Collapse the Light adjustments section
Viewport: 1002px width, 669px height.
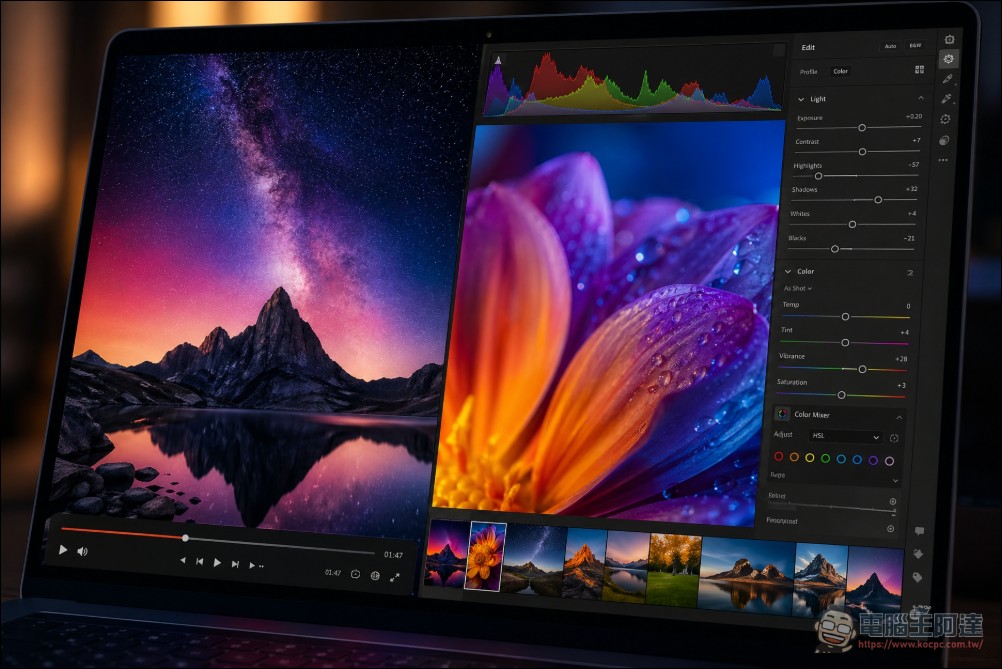point(920,98)
